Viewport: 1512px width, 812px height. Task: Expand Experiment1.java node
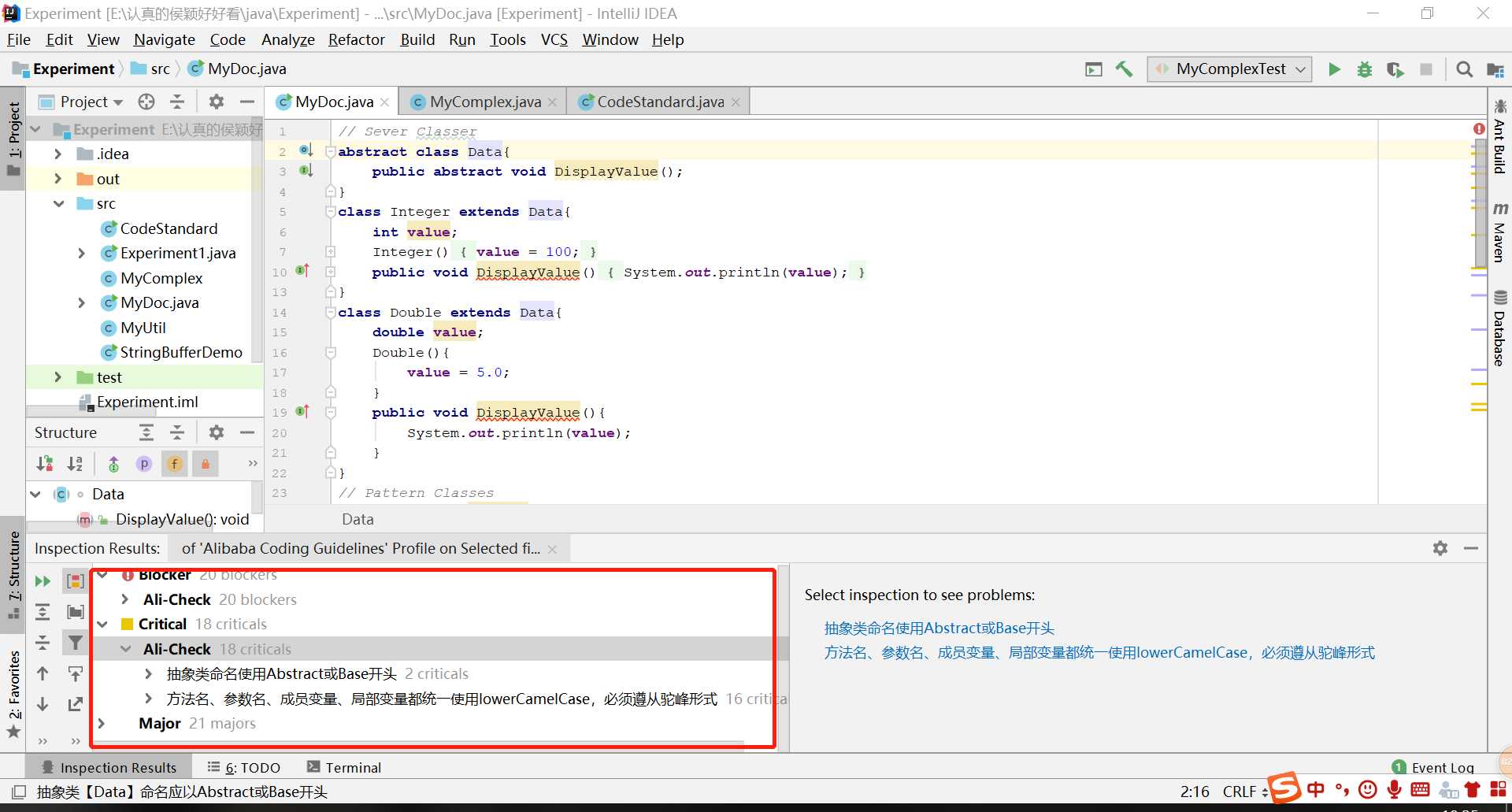coord(81,253)
